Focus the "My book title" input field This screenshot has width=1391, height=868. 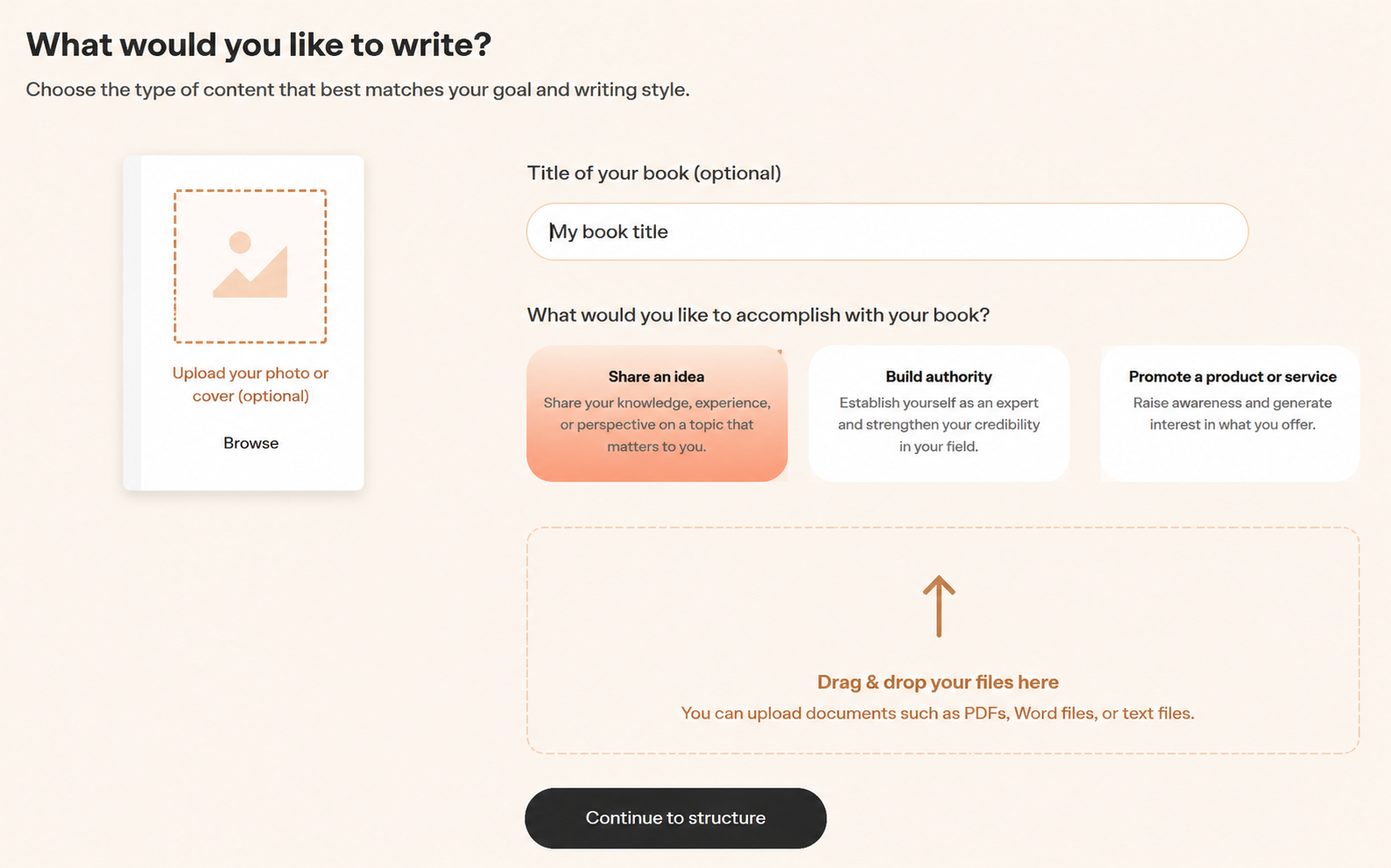coord(887,232)
